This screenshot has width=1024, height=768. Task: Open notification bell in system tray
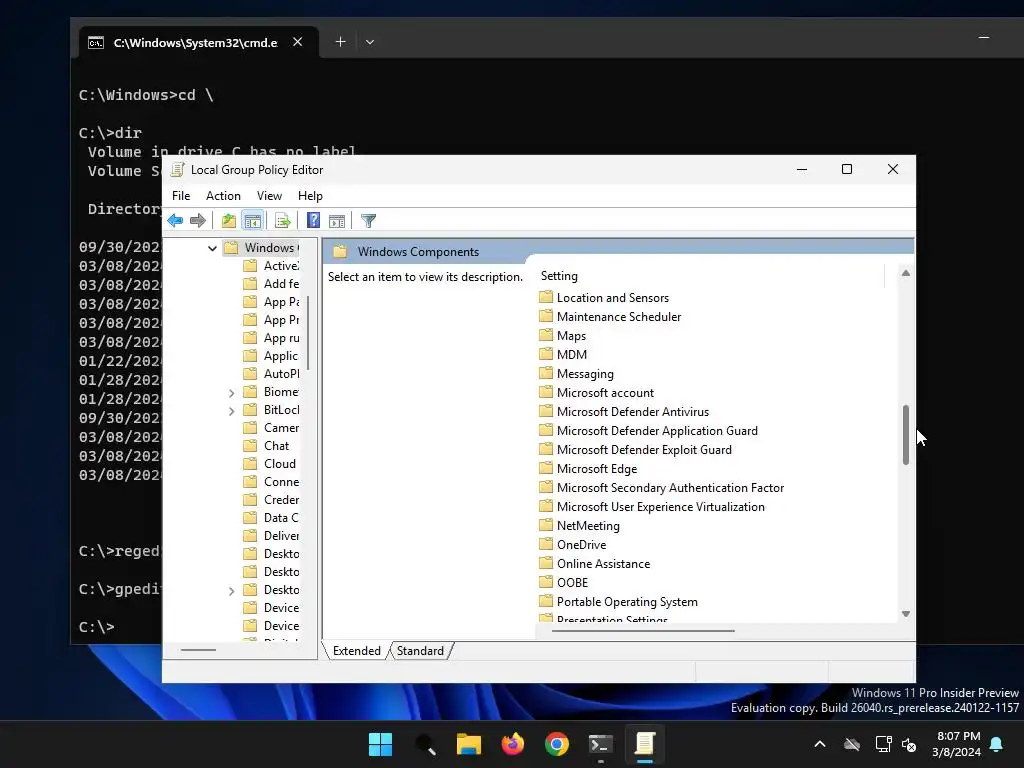(x=997, y=744)
